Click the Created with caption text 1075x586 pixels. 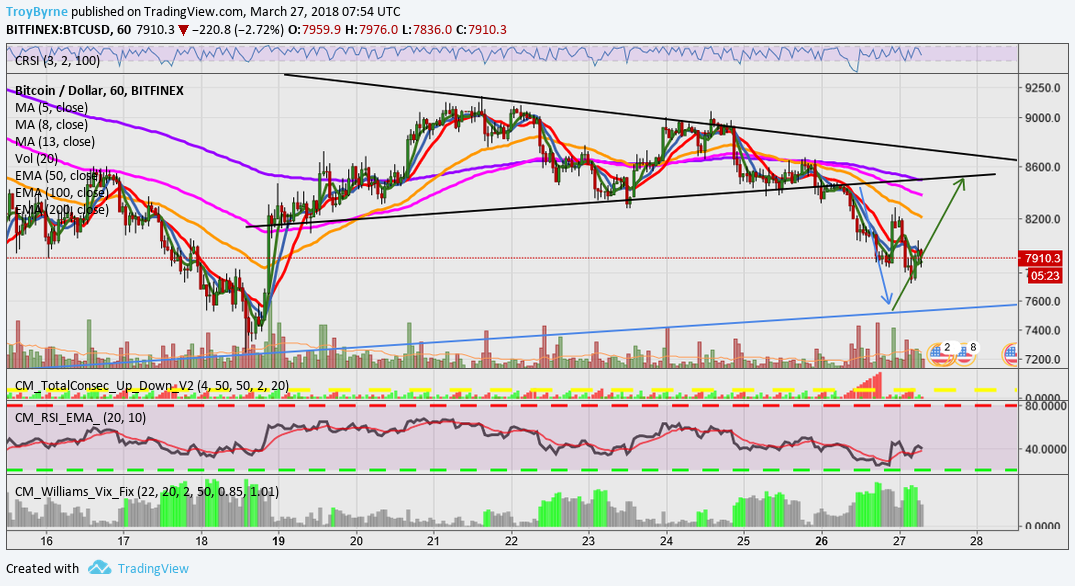tap(43, 568)
